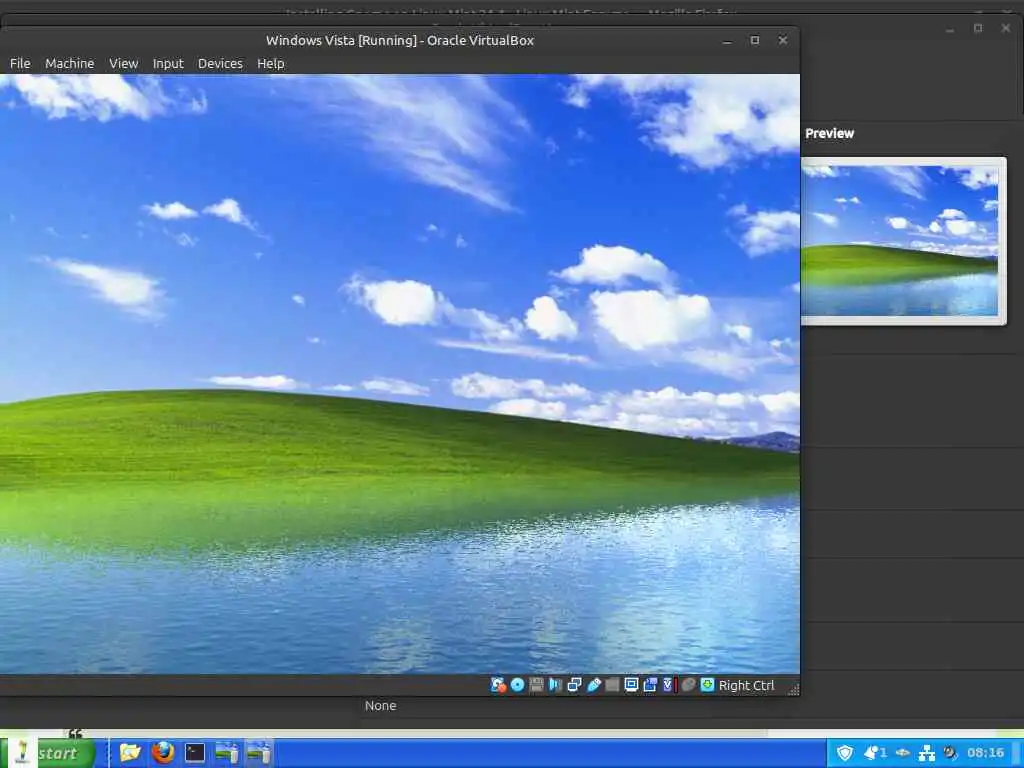This screenshot has height=768, width=1024.
Task: Close the Windows Vista VirtualBox window
Action: [x=782, y=40]
